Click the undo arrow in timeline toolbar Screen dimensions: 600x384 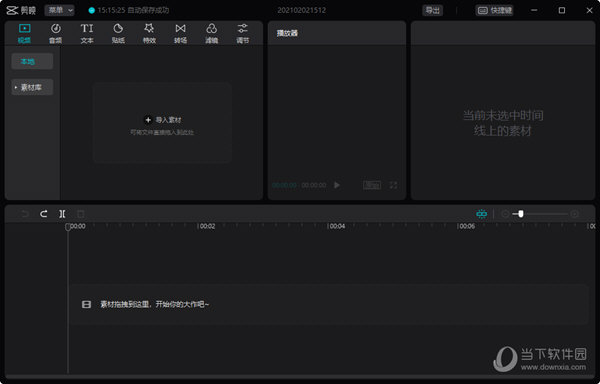25,214
